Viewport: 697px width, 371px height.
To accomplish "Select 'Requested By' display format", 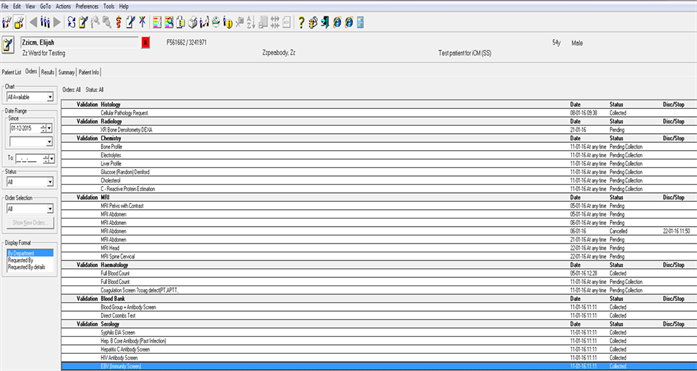I will (x=20, y=260).
